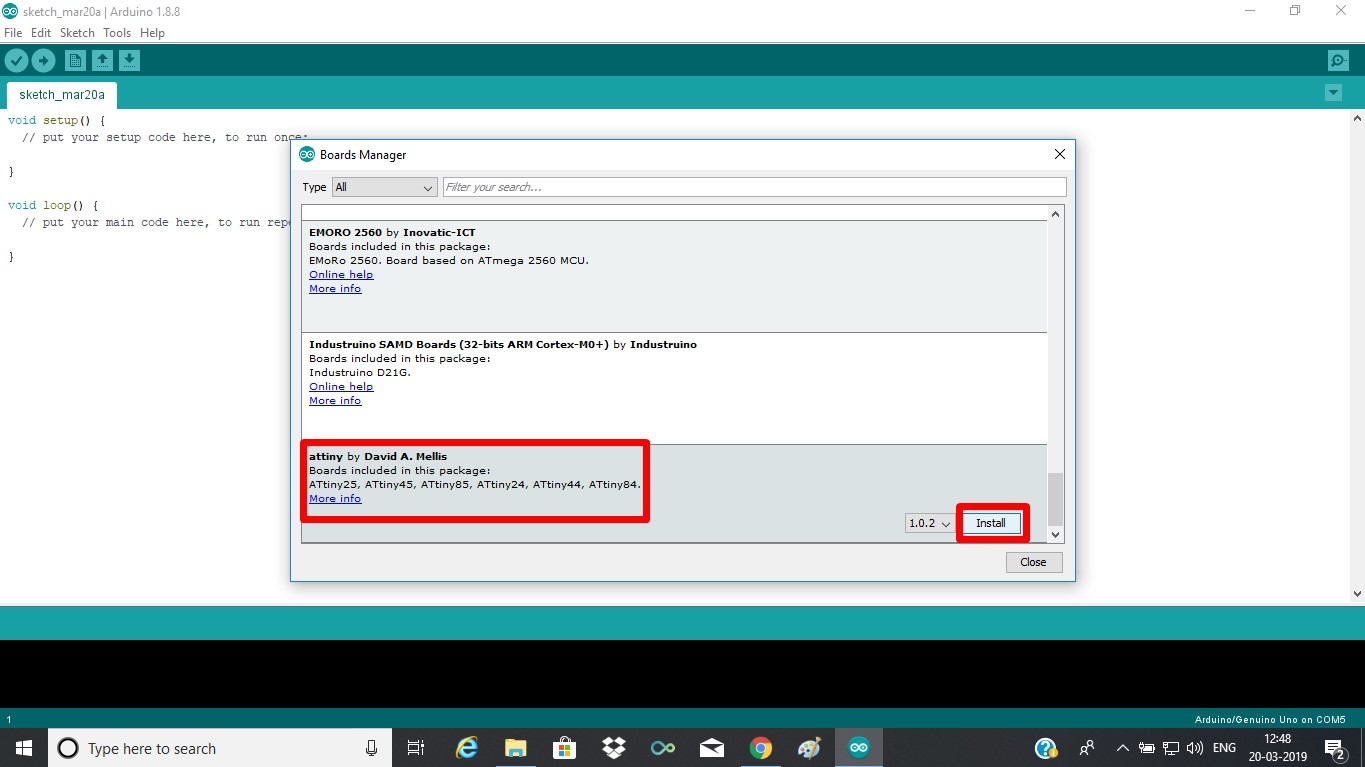
Task: Install the attiny board package
Action: (991, 523)
